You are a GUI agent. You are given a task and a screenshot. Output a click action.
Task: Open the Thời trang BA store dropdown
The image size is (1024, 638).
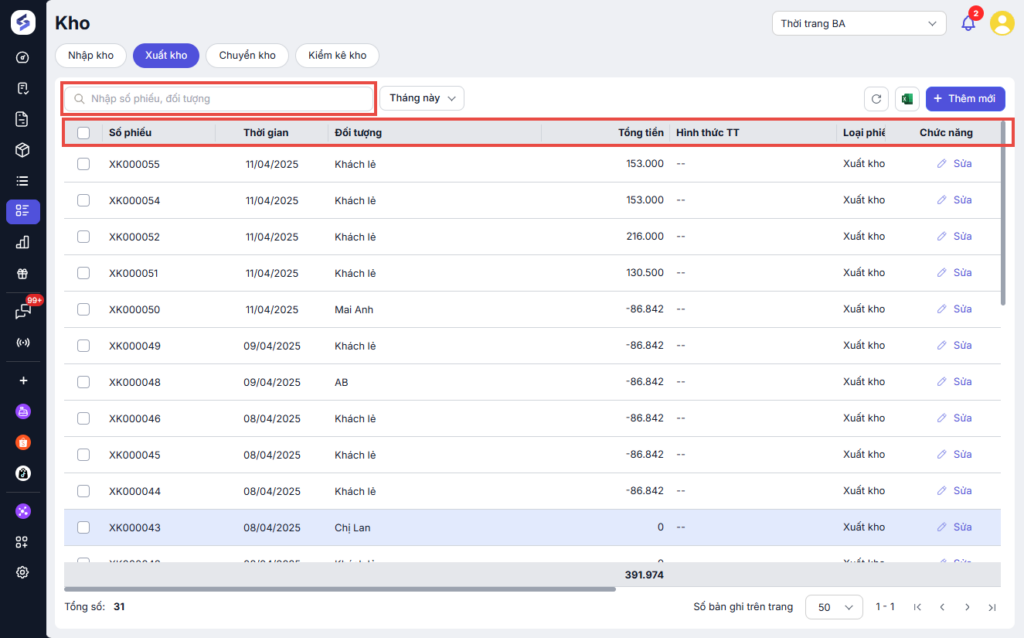point(858,23)
